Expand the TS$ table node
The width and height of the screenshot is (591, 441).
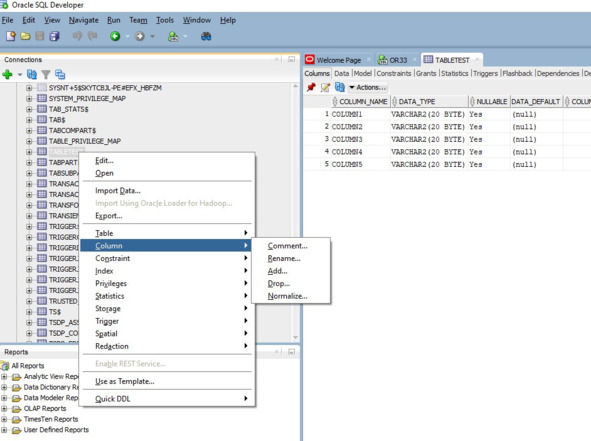tap(29, 312)
